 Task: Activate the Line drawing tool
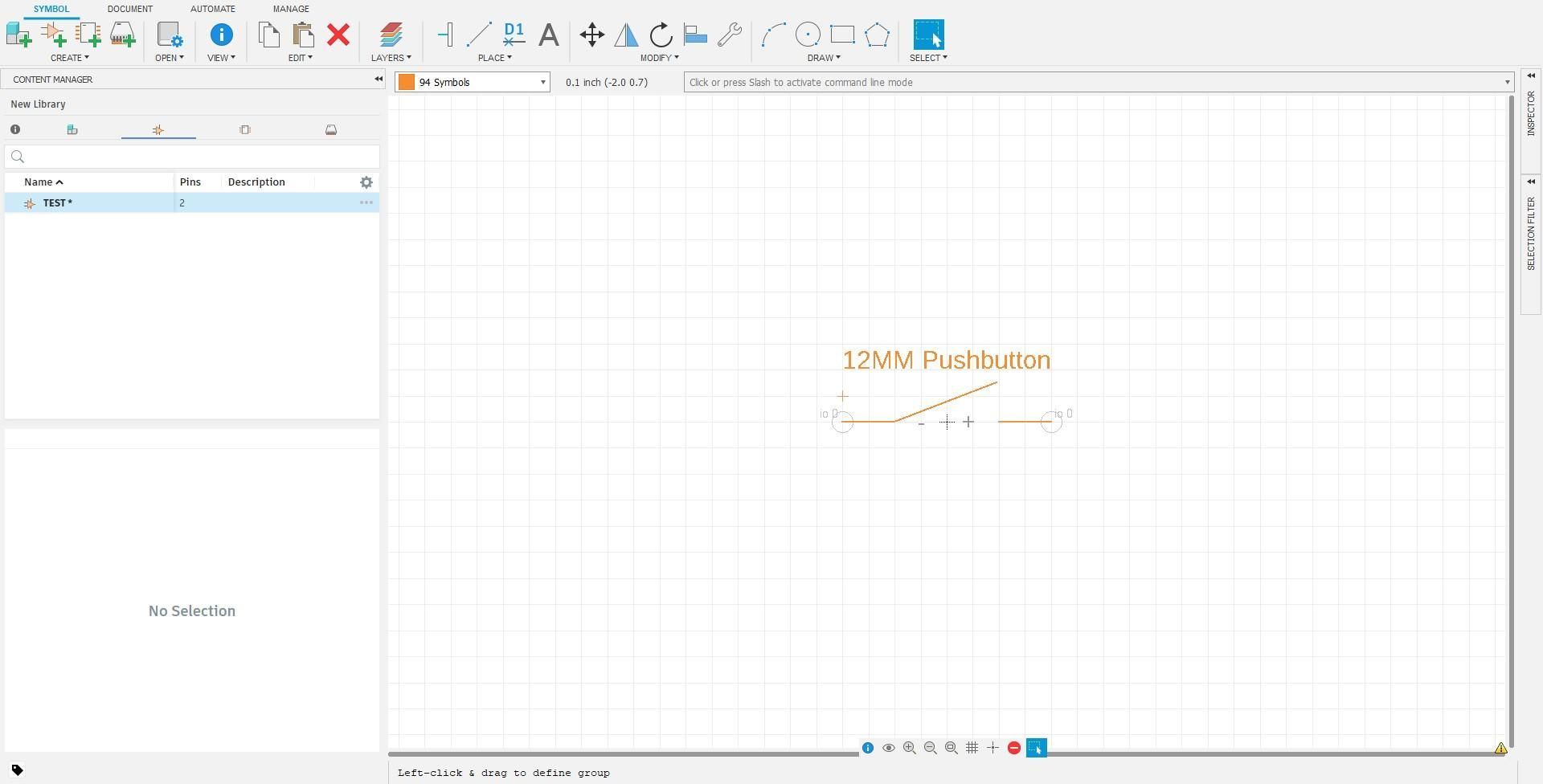480,35
